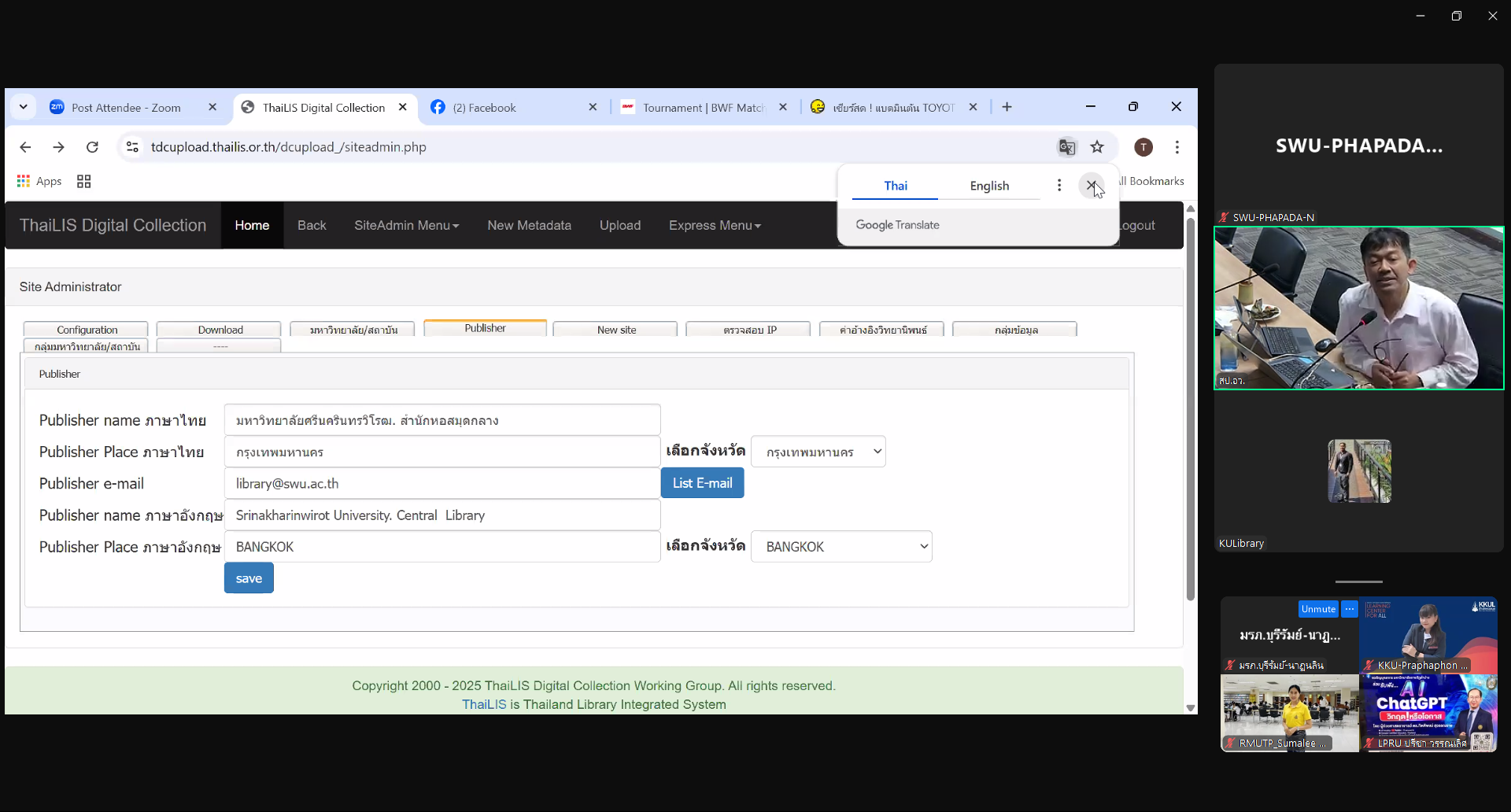
Task: Close the Post Attendee - Zoom tab
Action: [x=212, y=107]
